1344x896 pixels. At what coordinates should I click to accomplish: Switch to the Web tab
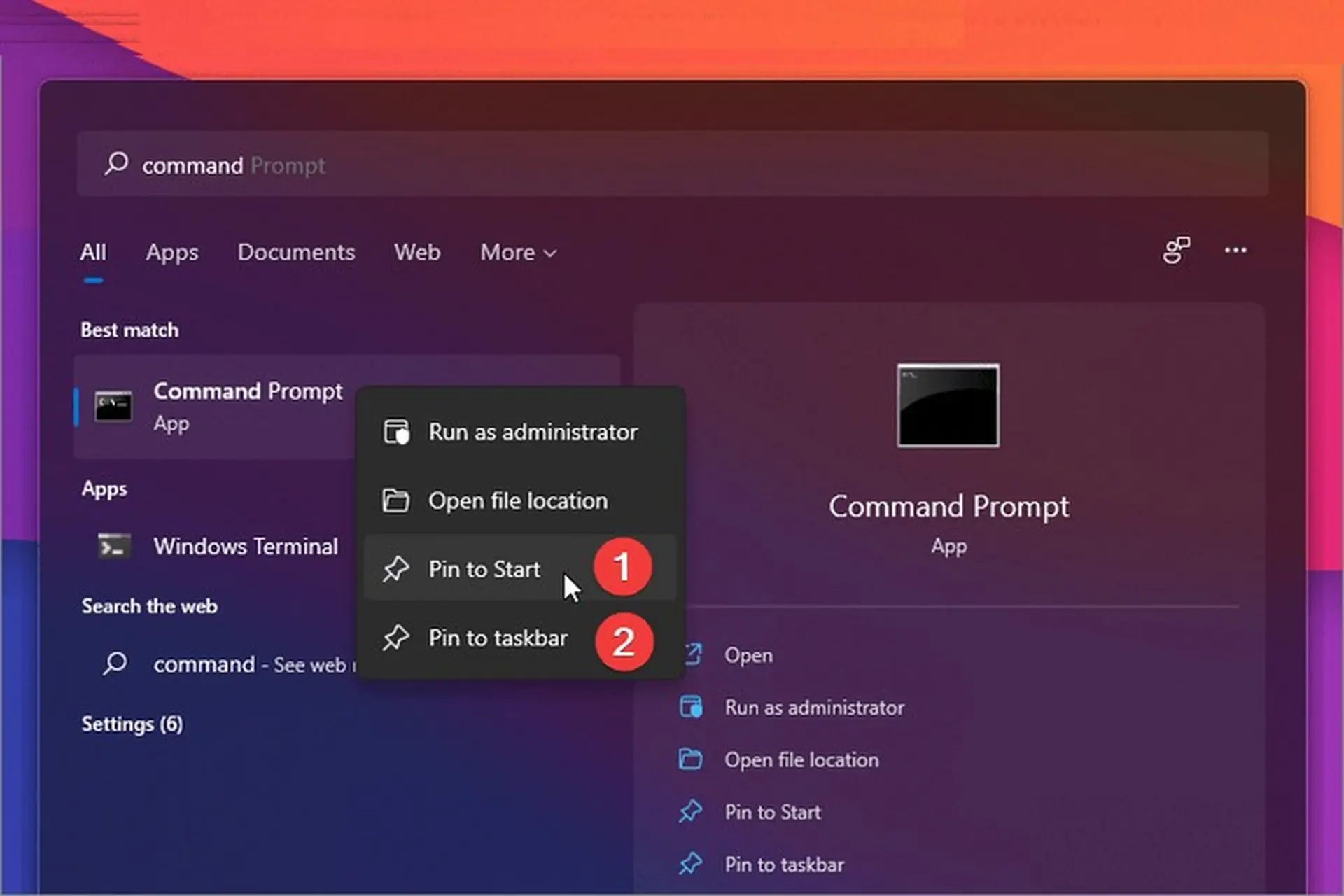(417, 252)
